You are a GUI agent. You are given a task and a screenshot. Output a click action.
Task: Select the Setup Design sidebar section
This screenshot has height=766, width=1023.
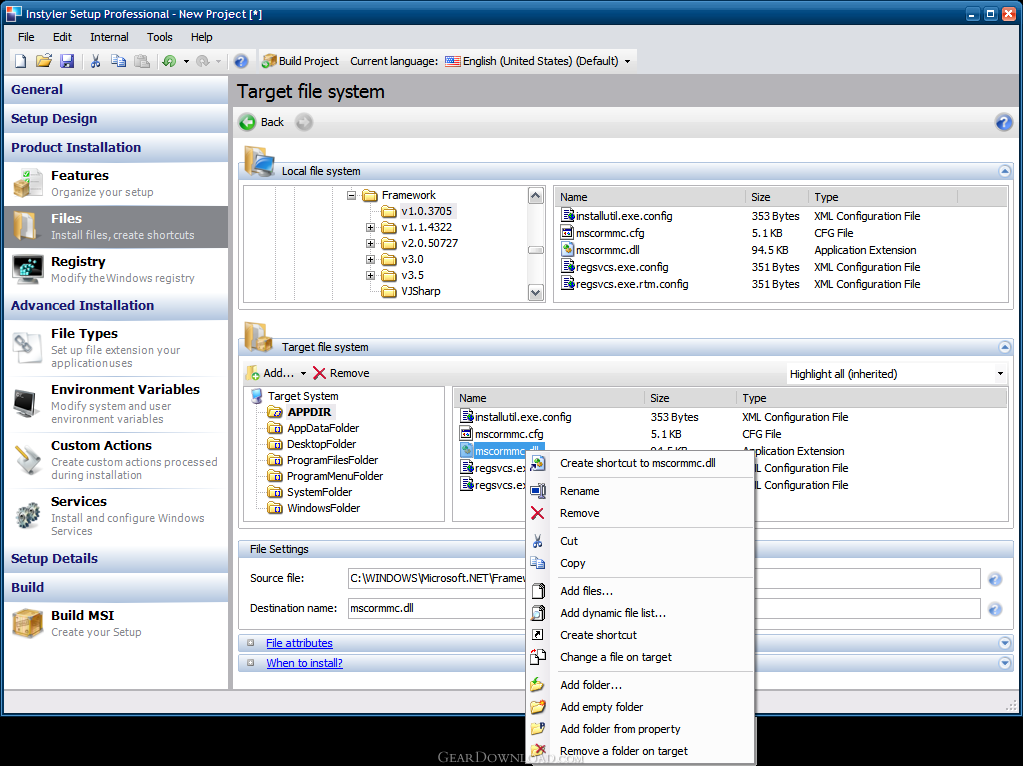click(116, 119)
